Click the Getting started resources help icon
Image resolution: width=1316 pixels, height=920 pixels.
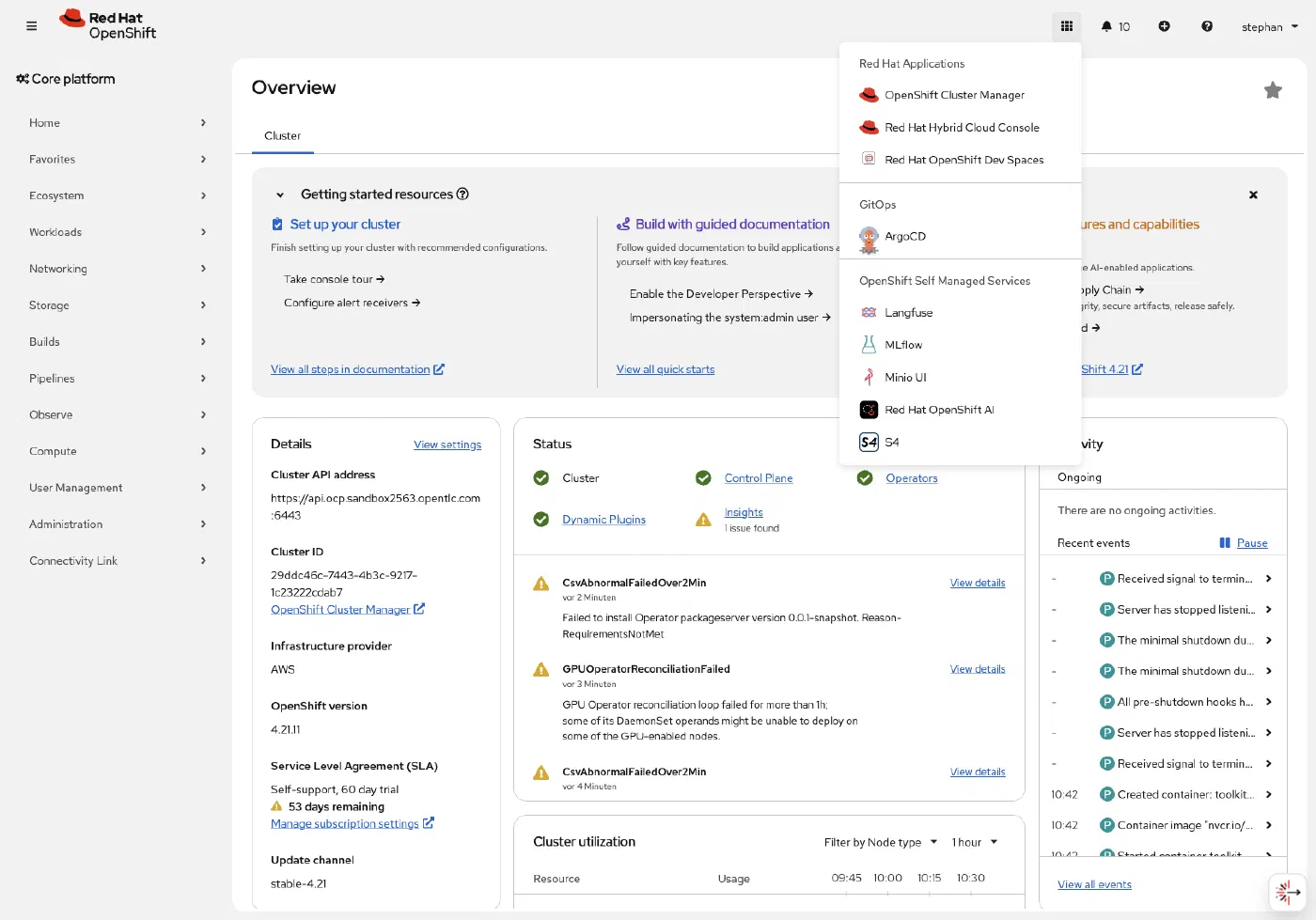tap(462, 195)
